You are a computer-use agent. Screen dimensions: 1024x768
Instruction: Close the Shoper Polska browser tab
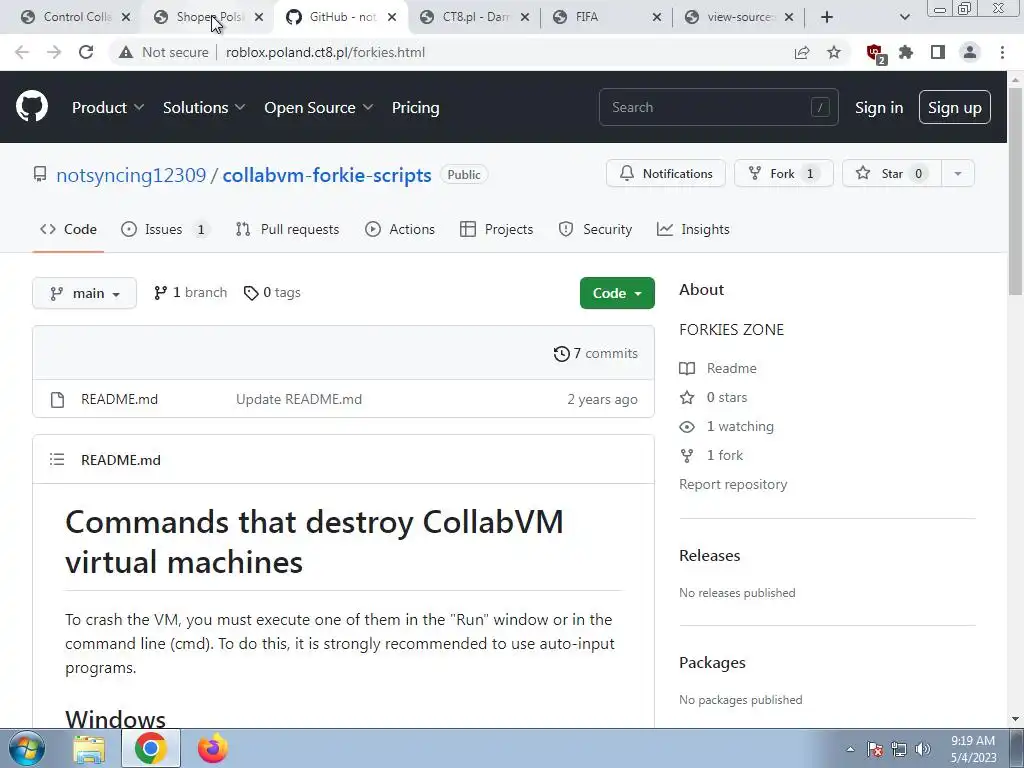tap(259, 17)
